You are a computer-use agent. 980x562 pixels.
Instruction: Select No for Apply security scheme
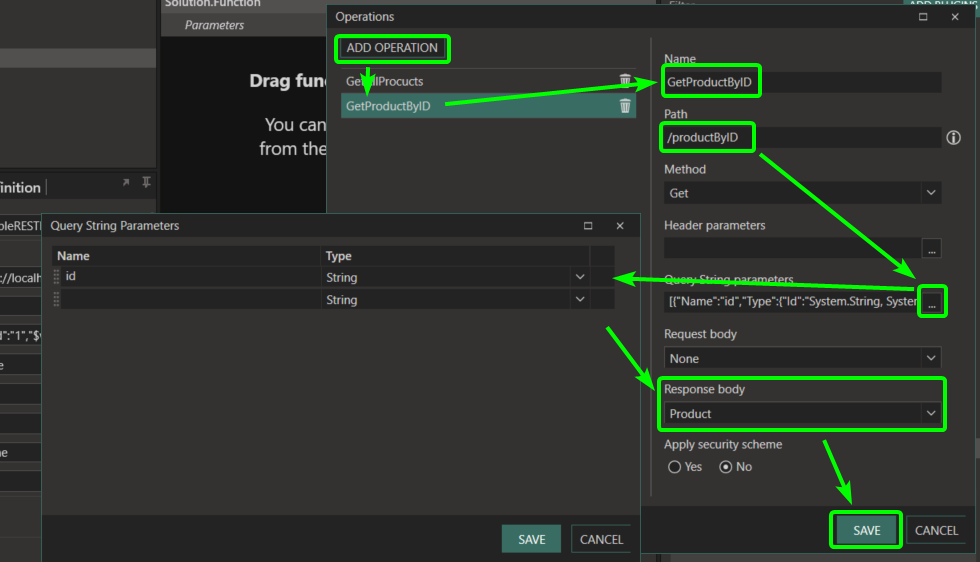click(726, 467)
